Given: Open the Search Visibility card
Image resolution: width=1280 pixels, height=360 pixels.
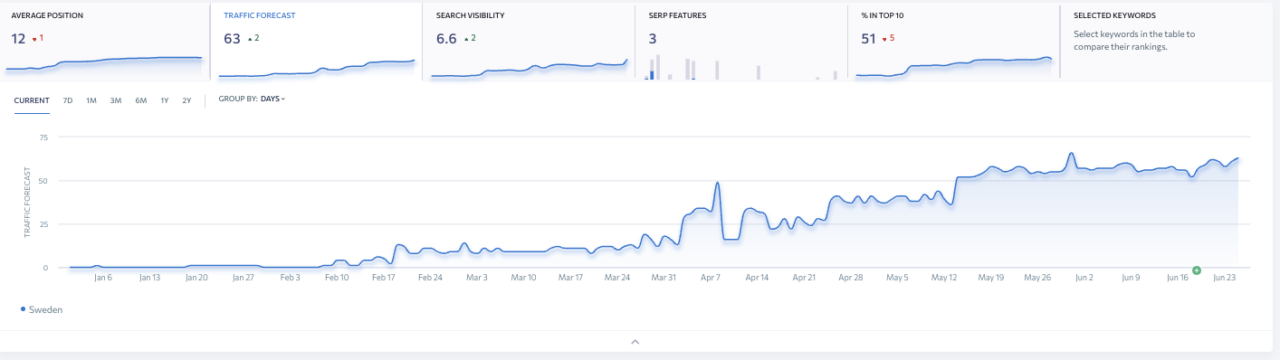Looking at the screenshot, I should click(529, 40).
